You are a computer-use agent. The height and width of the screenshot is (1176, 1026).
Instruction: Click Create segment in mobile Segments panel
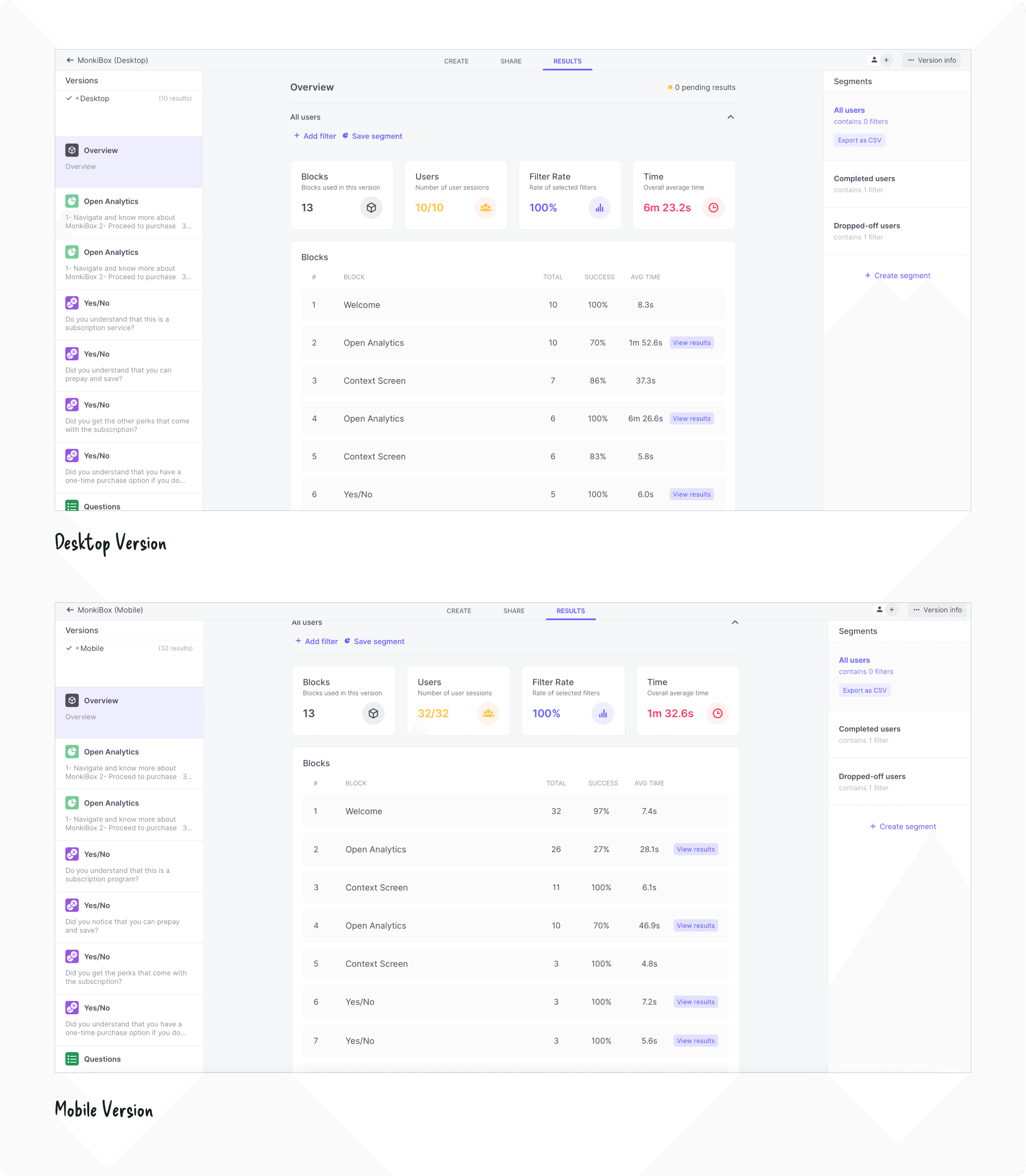tap(903, 826)
